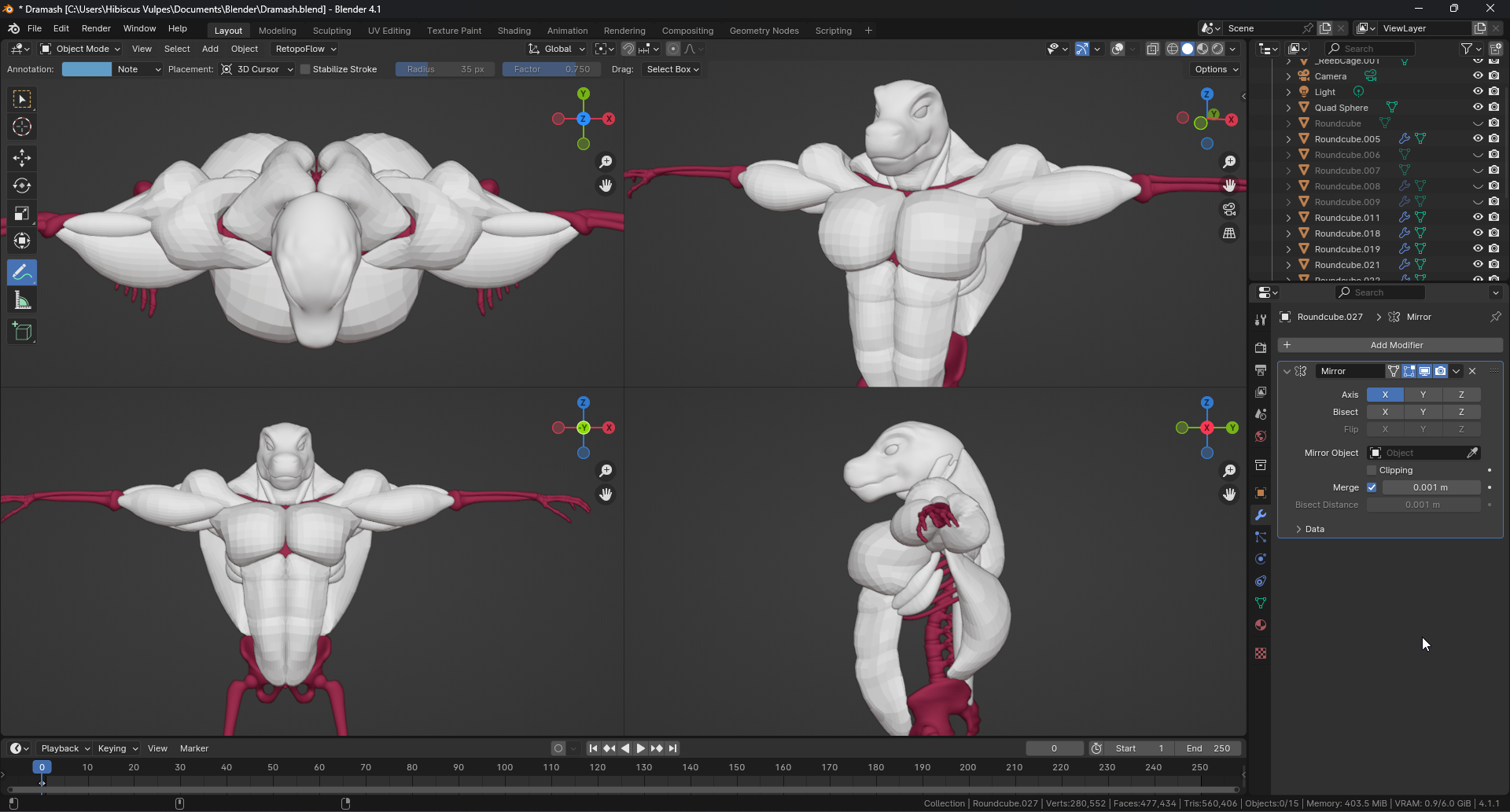
Task: Hide Roundcube.005 in viewport
Action: (x=1478, y=139)
